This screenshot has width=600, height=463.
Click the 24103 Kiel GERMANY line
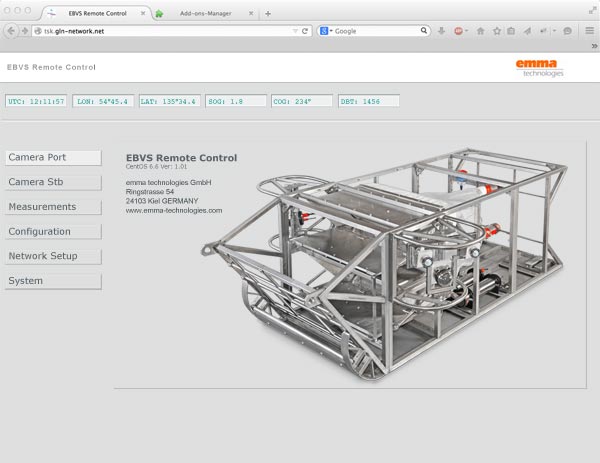pyautogui.click(x=162, y=201)
